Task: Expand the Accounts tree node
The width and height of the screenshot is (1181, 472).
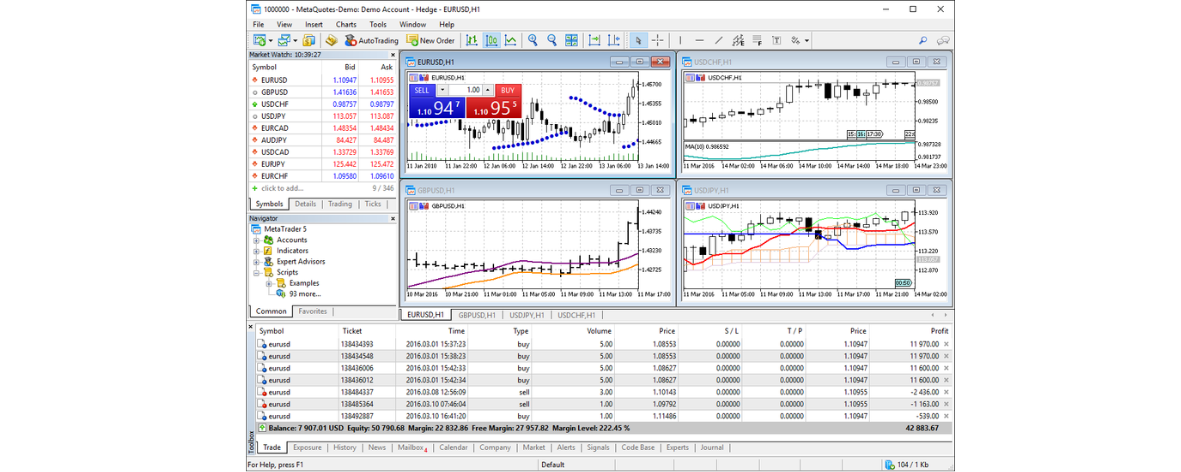Action: tap(256, 240)
